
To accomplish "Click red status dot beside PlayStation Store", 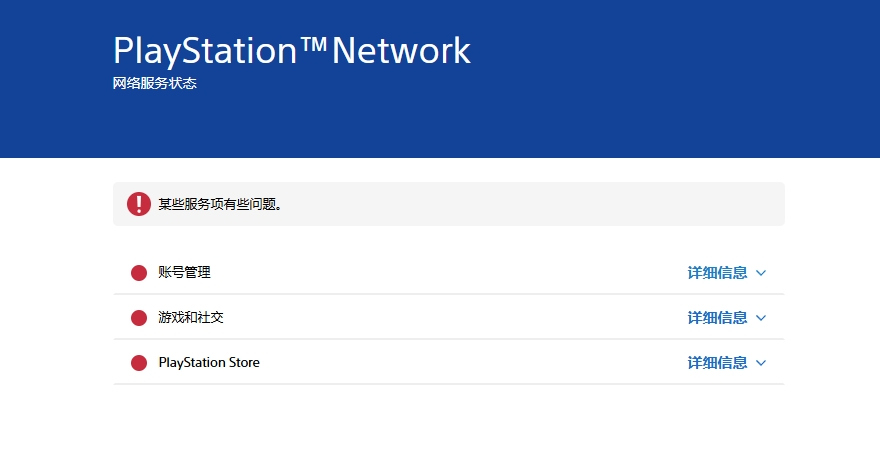I will 139,363.
